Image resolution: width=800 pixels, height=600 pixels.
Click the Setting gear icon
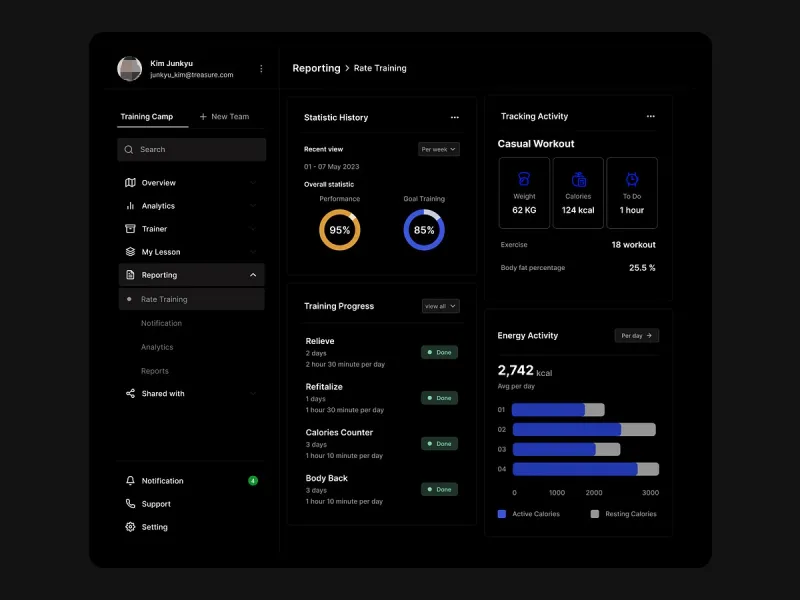tap(130, 527)
